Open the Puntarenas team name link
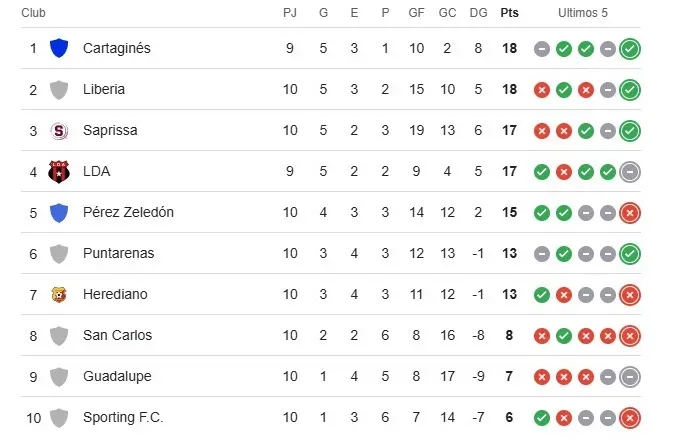 point(118,253)
